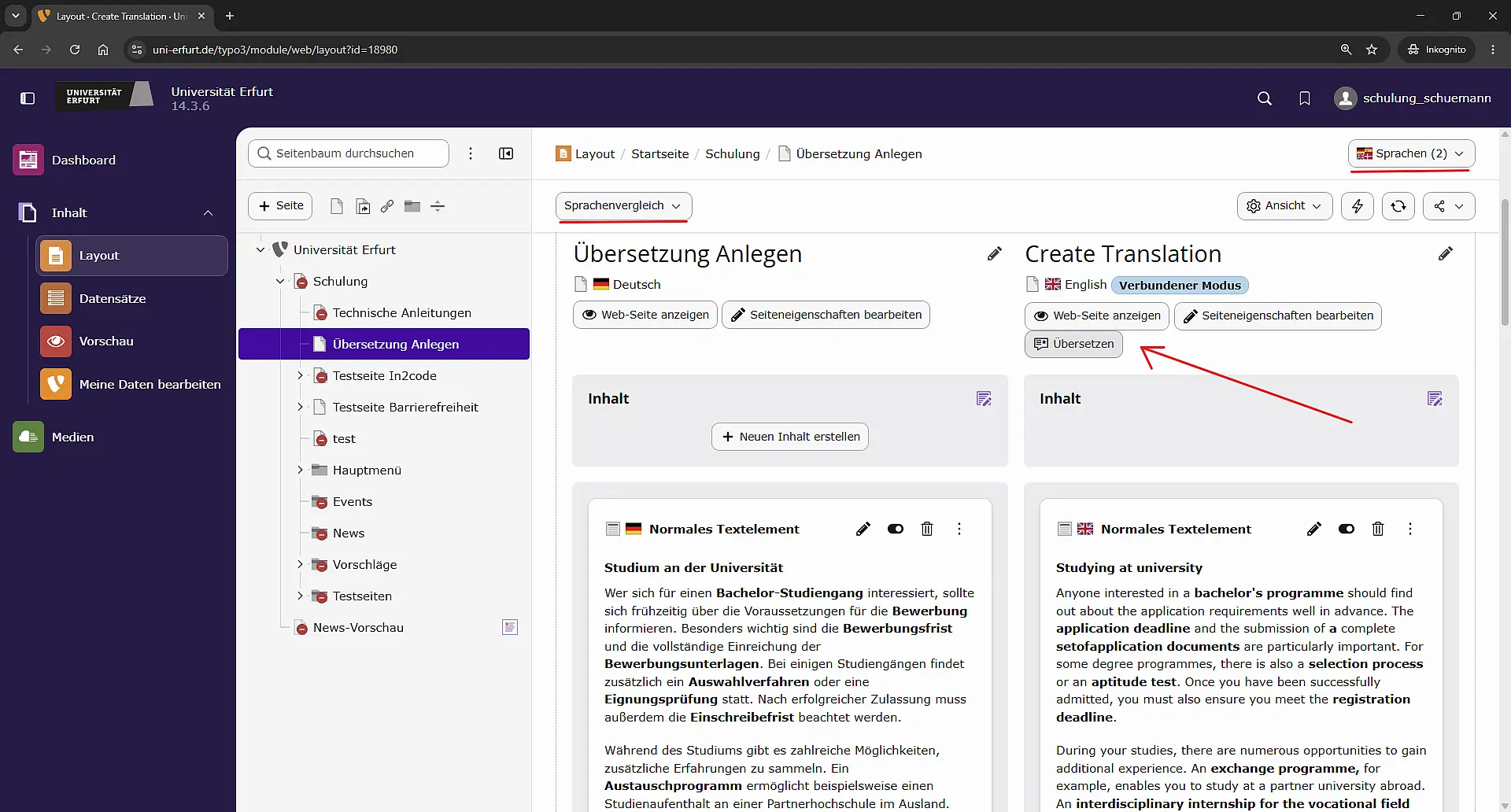This screenshot has height=812, width=1511.
Task: Open Meine Daten bearbeiten module
Action: pos(131,384)
